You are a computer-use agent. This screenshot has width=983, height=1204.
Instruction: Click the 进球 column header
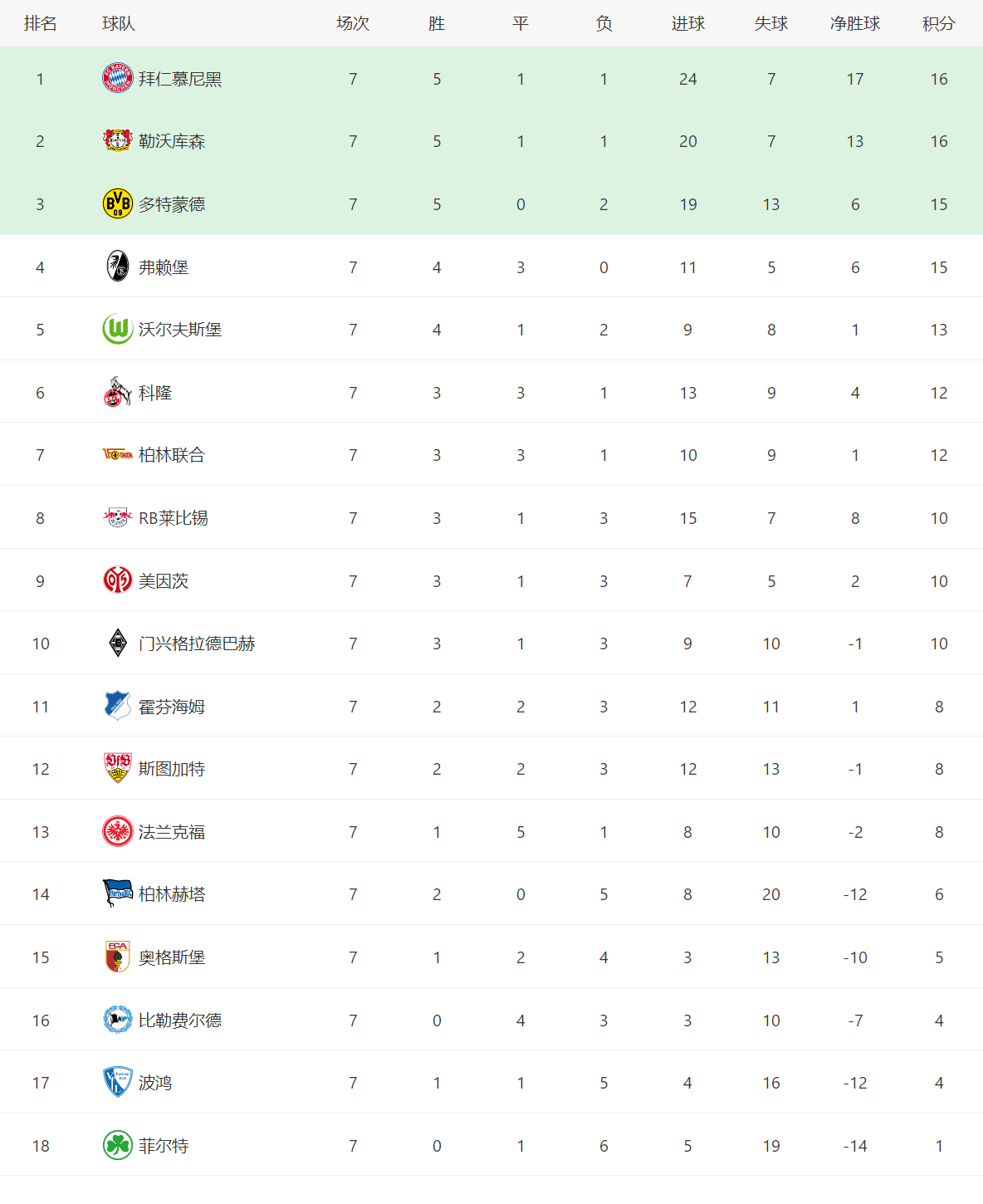point(688,24)
